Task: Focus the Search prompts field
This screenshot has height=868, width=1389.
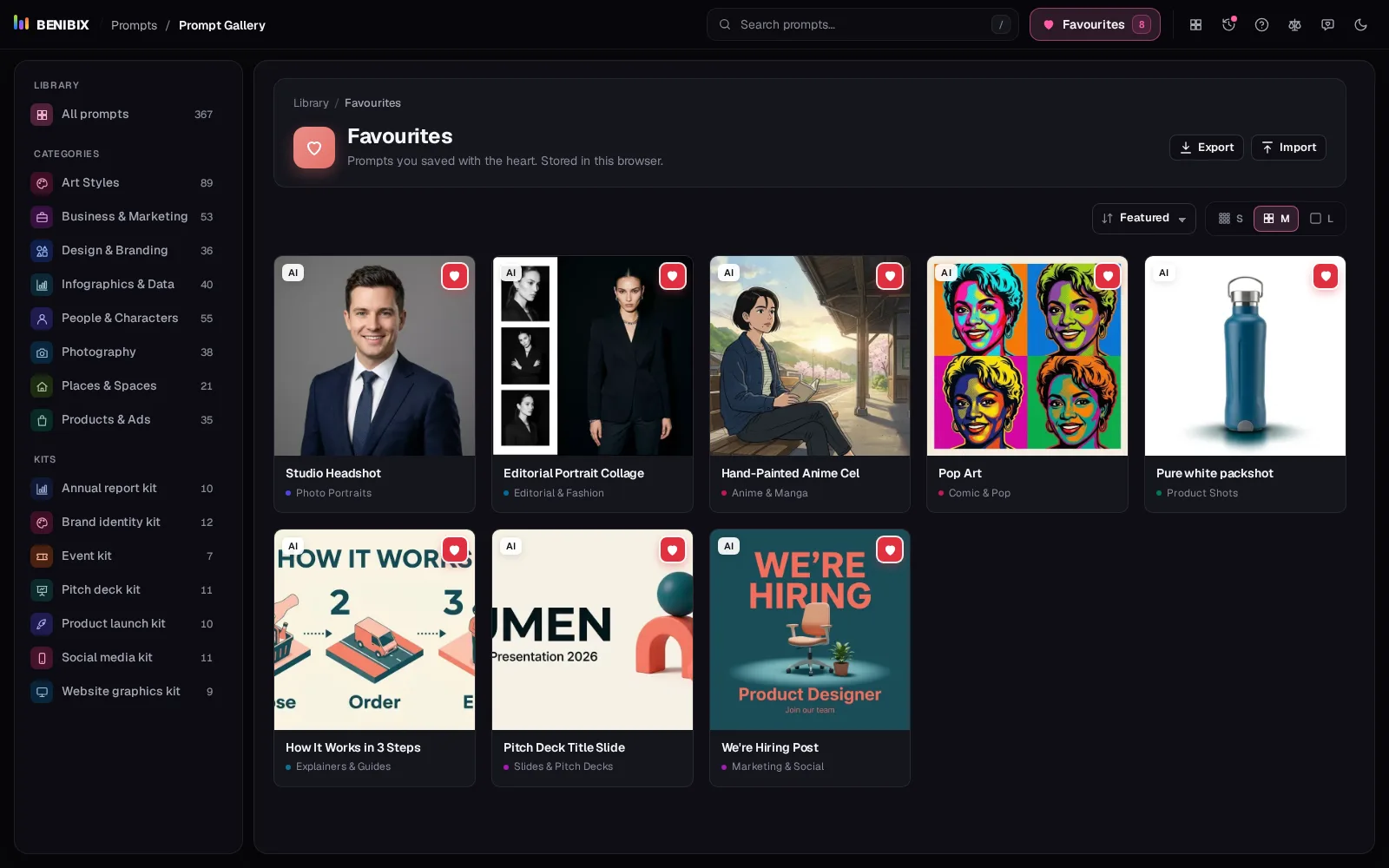Action: pyautogui.click(x=862, y=24)
